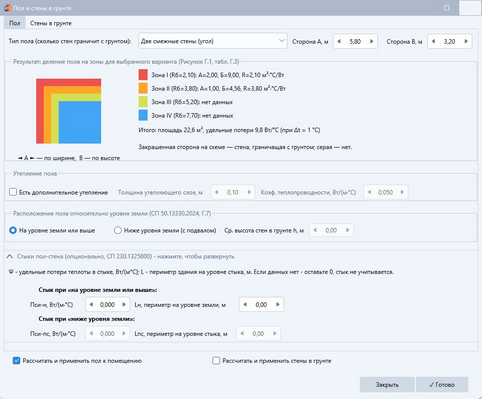The height and width of the screenshot is (399, 482).
Task: Click the floor zone diagram
Action: pos(69,111)
